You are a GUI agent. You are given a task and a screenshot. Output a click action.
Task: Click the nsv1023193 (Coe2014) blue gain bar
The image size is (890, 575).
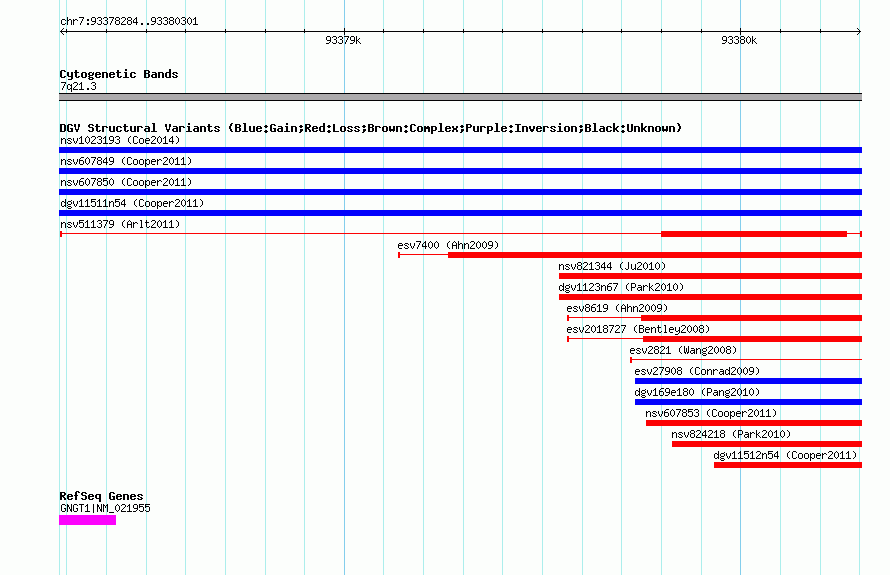pos(460,150)
